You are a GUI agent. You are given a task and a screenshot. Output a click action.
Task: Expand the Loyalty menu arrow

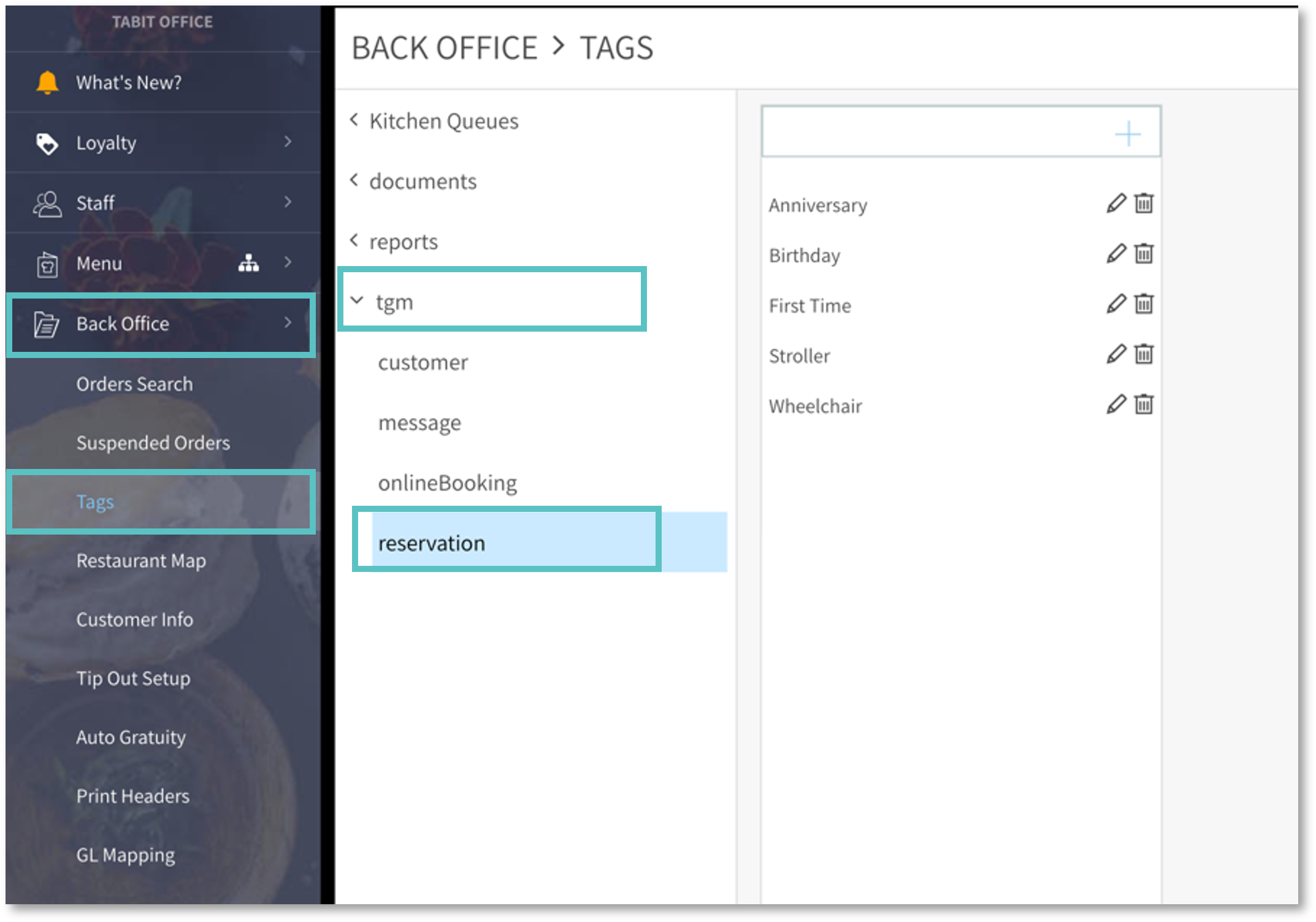click(288, 142)
